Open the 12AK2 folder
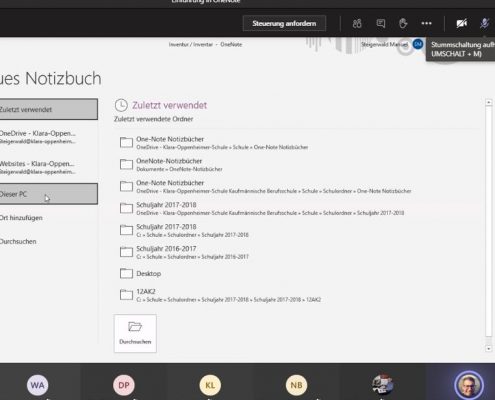Image resolution: width=495 pixels, height=400 pixels. pyautogui.click(x=220, y=295)
